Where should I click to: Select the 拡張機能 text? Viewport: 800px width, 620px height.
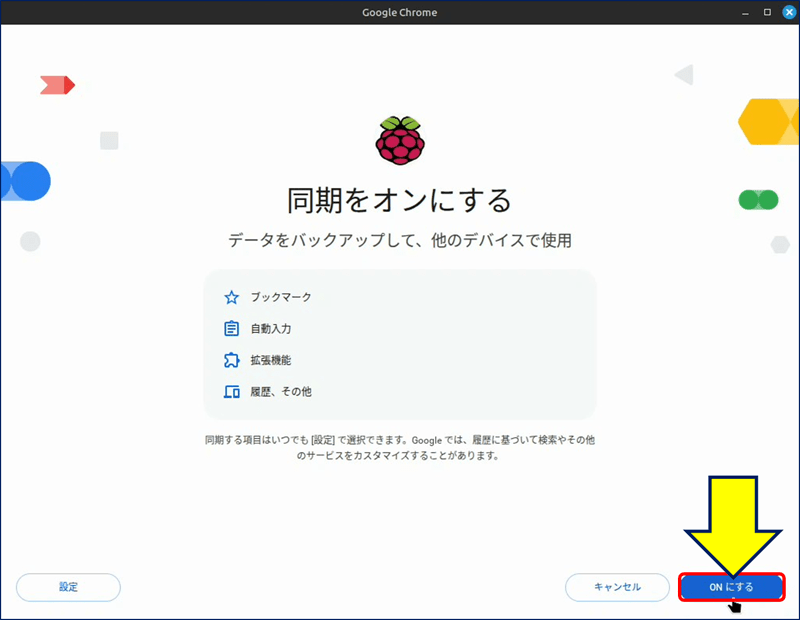271,360
